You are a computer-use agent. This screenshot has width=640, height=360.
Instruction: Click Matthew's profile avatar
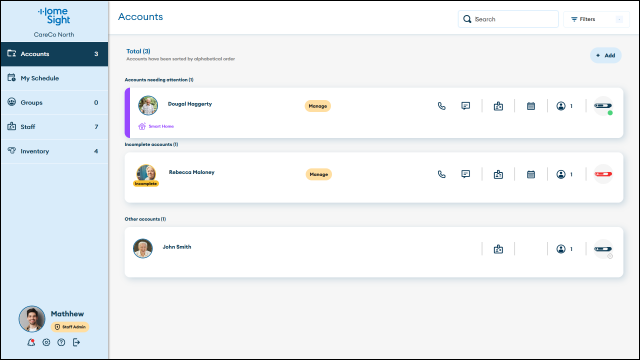(x=32, y=319)
